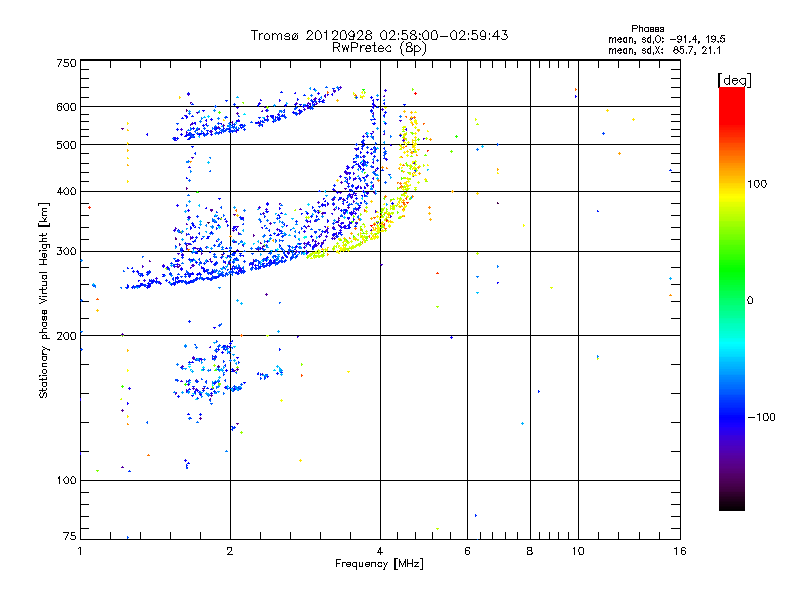Click the plot title "Tromsø 20120928 02:58:00-02:59:43"
The image size is (800, 600).
click(379, 35)
